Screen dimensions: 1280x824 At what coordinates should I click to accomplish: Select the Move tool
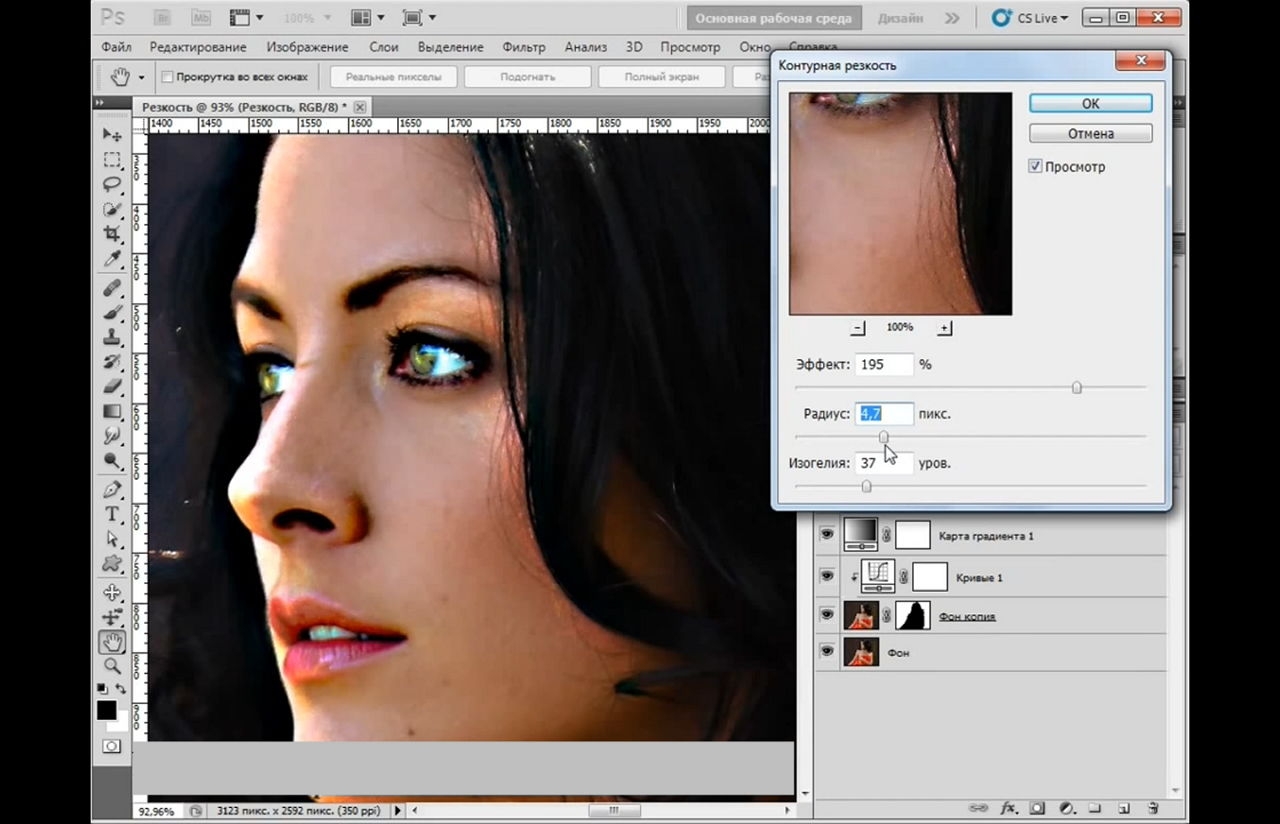coord(112,134)
